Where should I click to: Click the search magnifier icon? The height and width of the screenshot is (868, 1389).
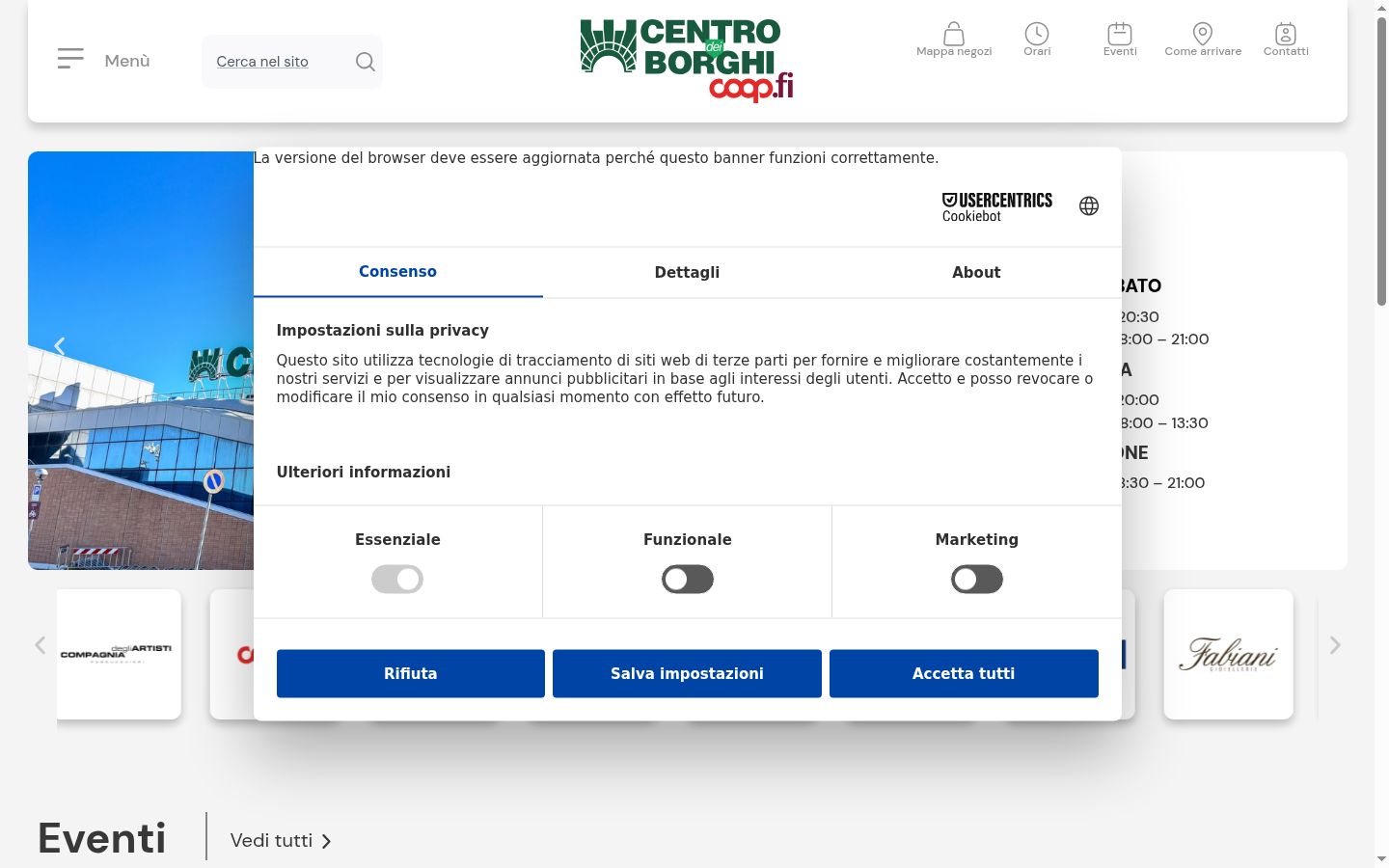click(365, 62)
